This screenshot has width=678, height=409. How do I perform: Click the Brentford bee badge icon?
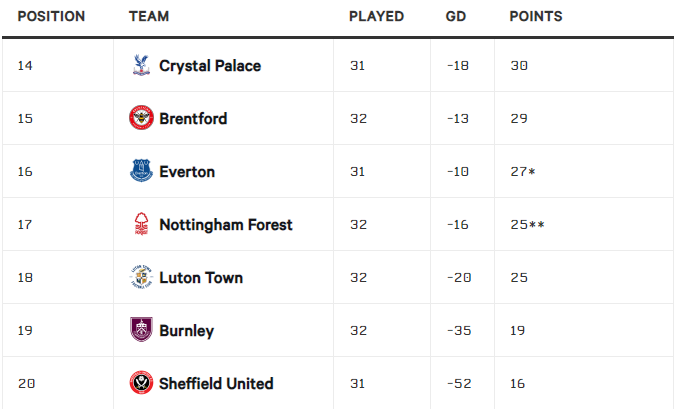click(x=141, y=118)
